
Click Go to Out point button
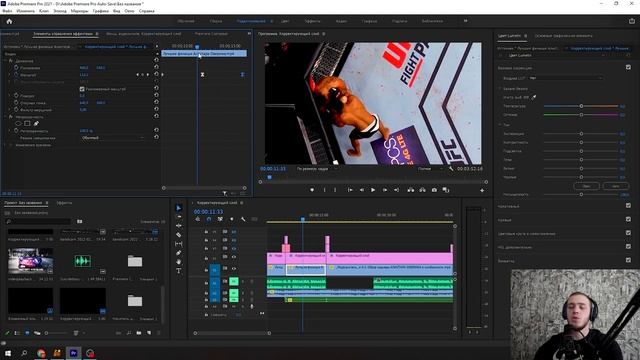(x=396, y=190)
